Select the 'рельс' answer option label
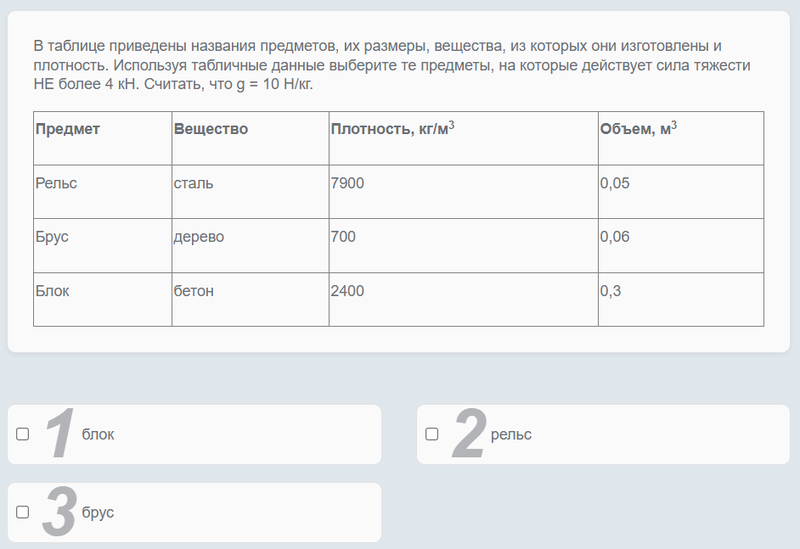 click(511, 435)
